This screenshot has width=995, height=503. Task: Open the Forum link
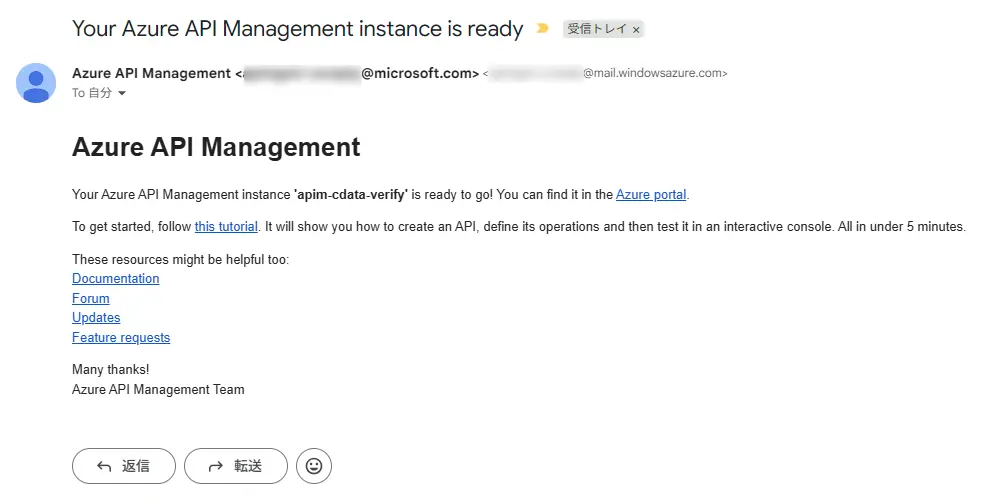[x=91, y=298]
